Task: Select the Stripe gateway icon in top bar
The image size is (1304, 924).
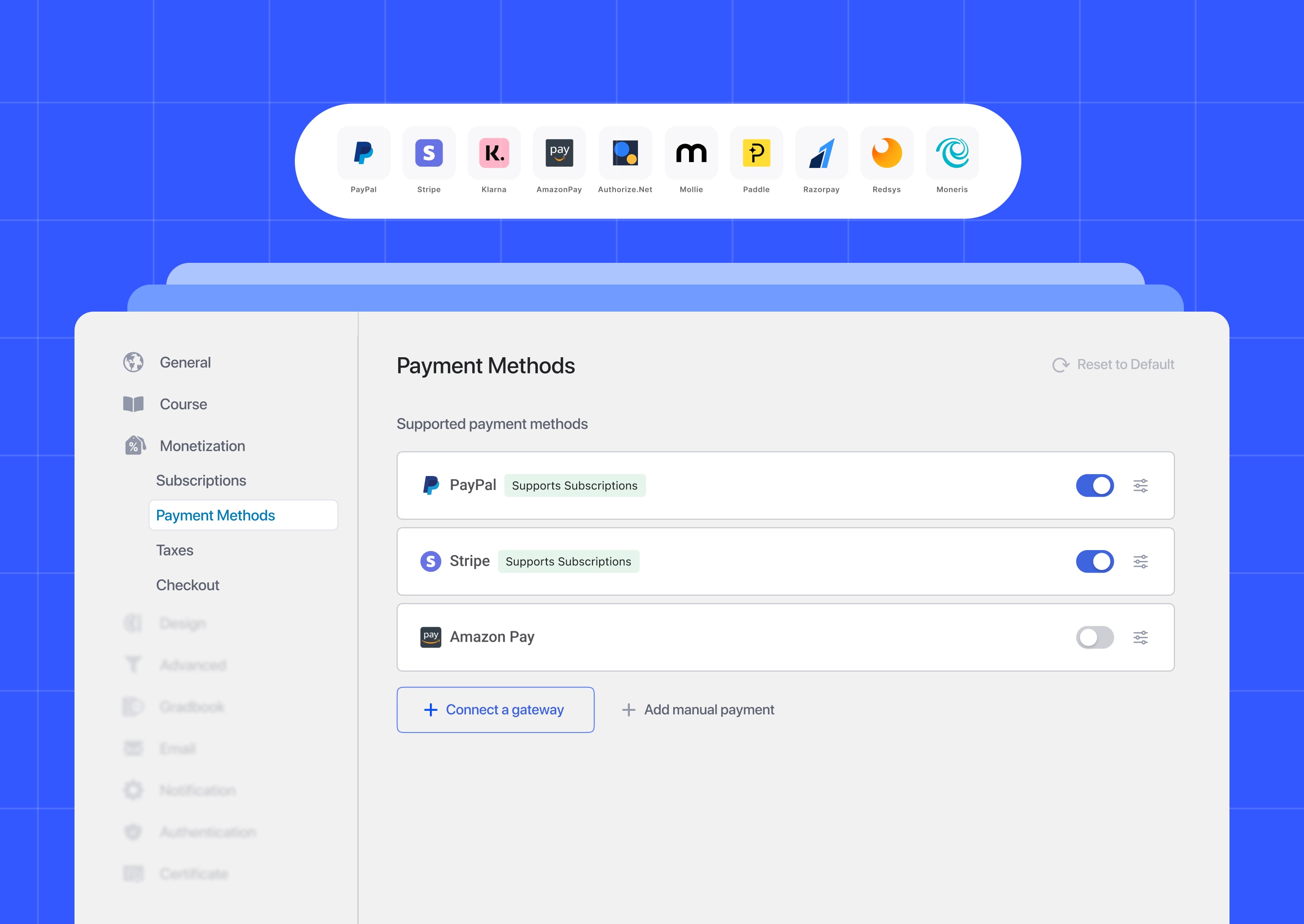Action: (429, 153)
